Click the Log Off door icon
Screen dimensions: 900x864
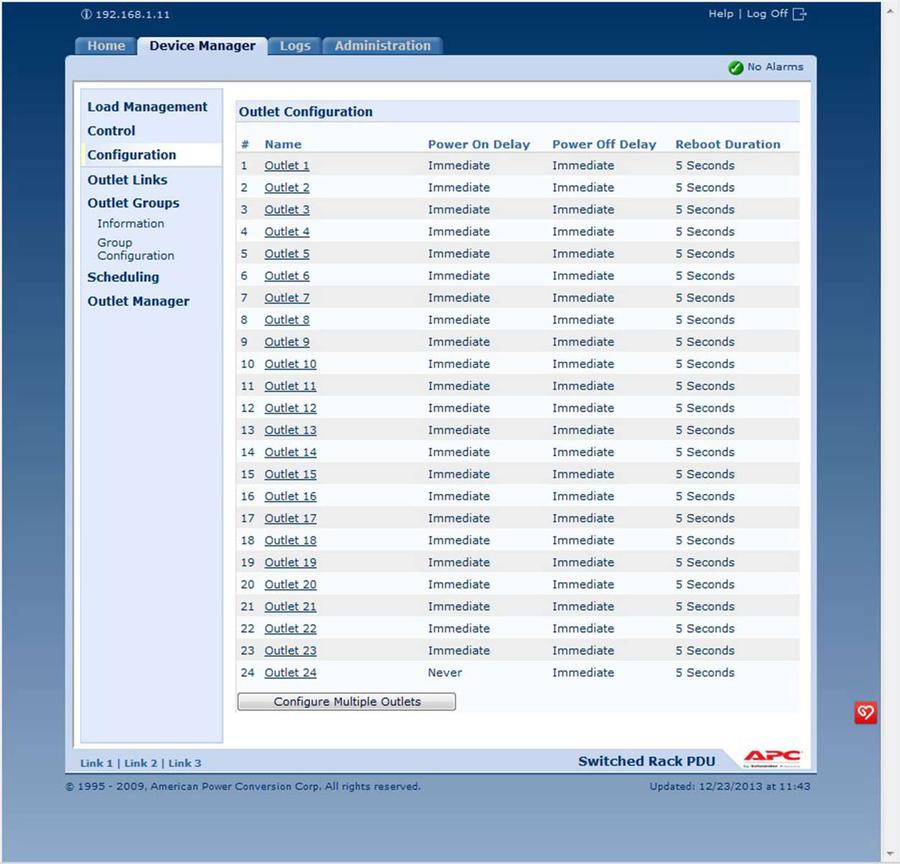point(799,14)
